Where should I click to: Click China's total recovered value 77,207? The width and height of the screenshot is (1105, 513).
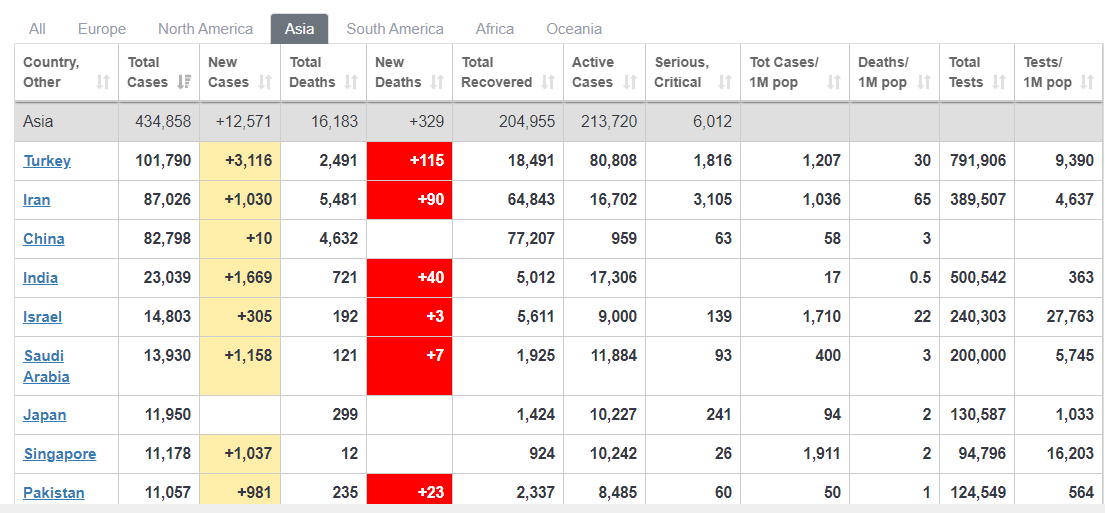pyautogui.click(x=531, y=238)
